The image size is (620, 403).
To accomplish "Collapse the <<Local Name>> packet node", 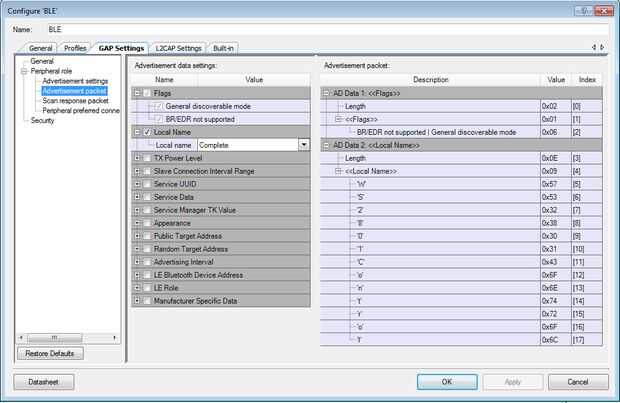I will pos(338,171).
